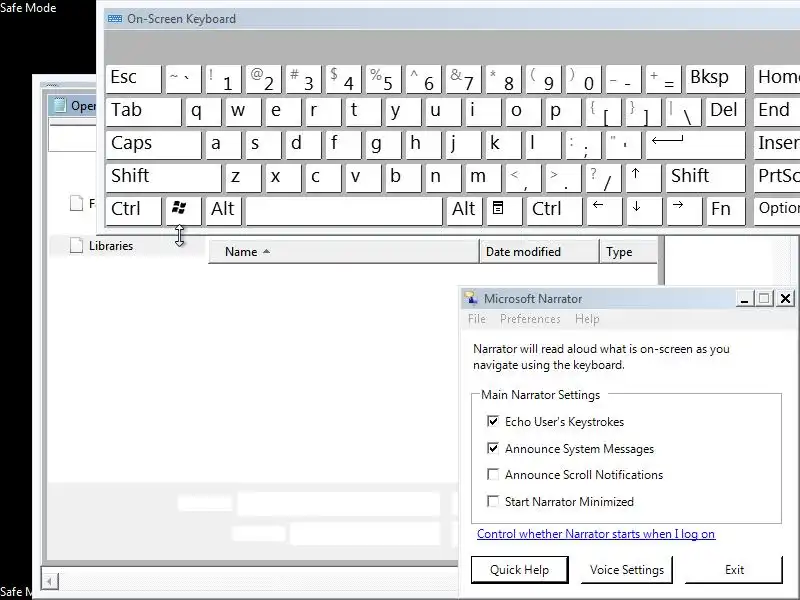Click the Windows logo key on the keyboard
The image size is (800, 600).
pyautogui.click(x=184, y=210)
